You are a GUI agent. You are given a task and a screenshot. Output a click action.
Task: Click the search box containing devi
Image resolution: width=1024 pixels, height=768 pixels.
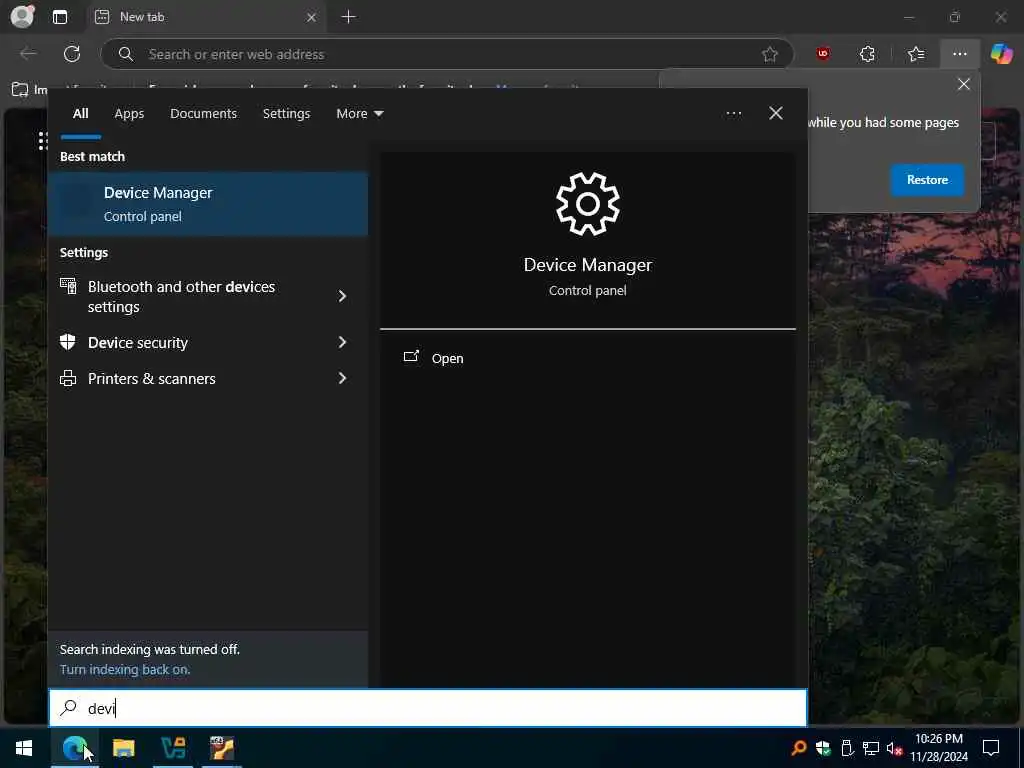[428, 708]
